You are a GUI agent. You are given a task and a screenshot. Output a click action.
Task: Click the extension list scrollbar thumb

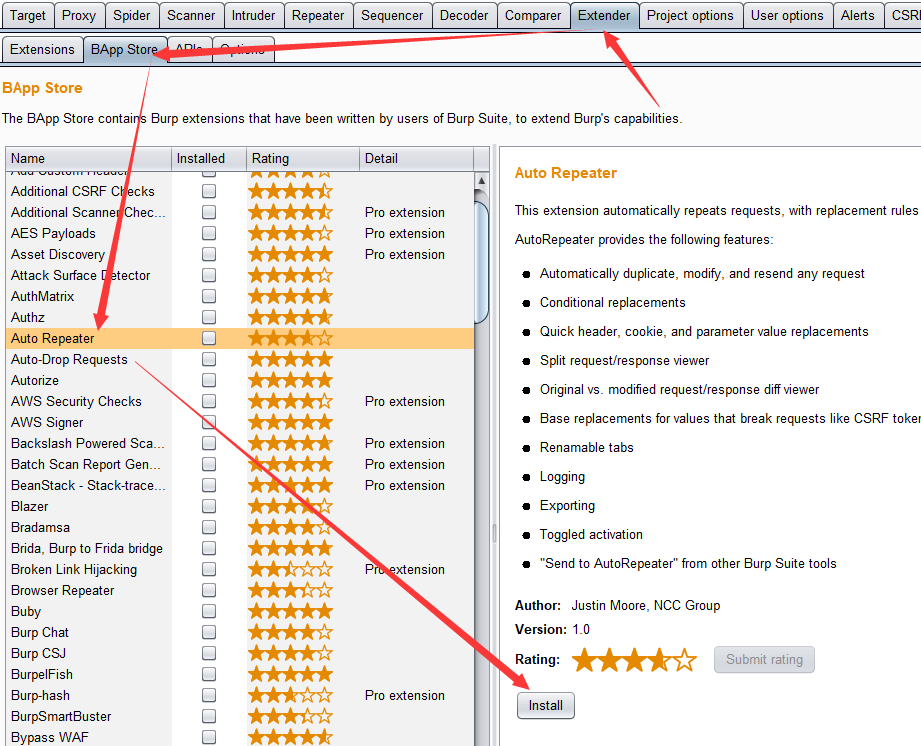point(481,262)
